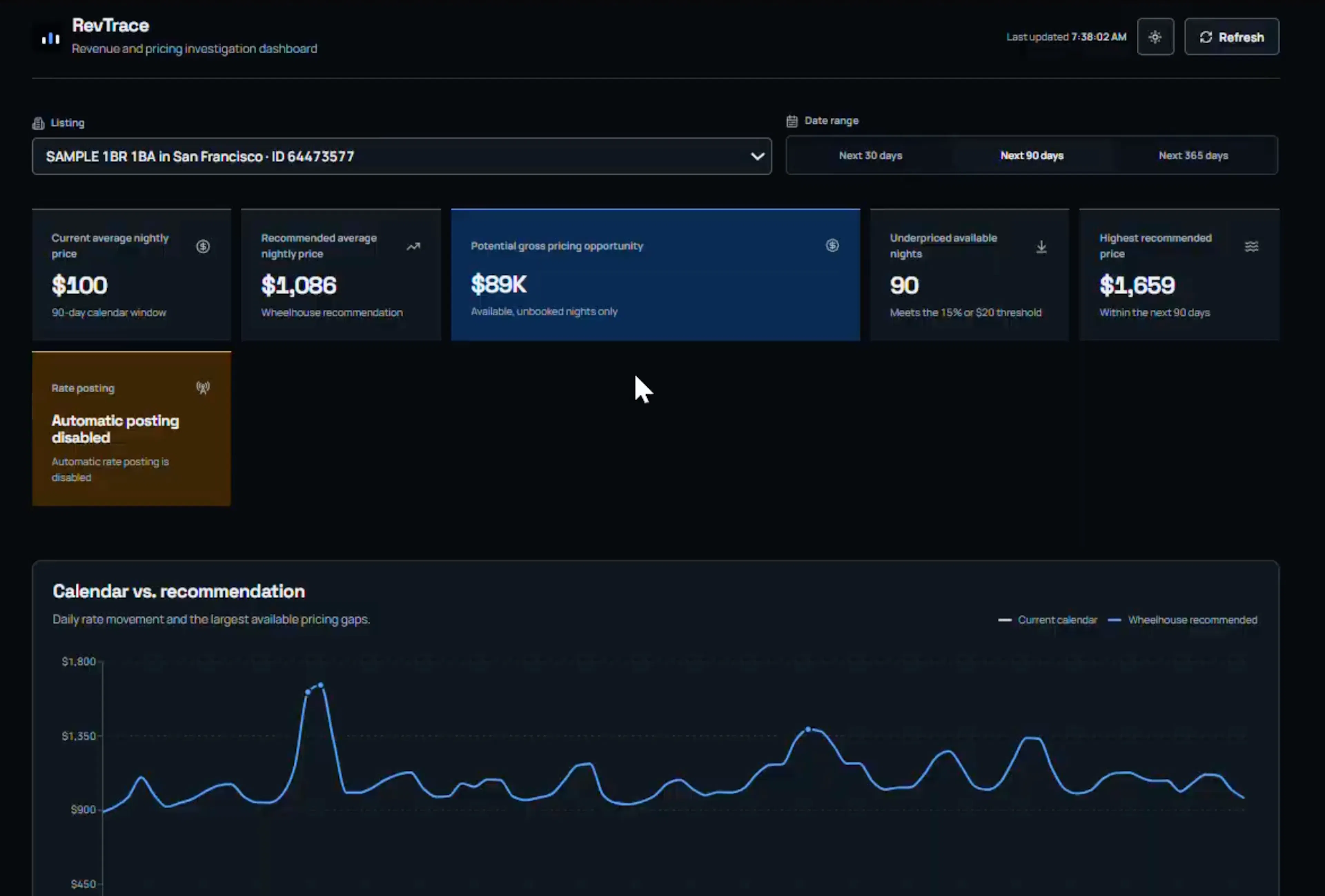Click the Date range calendar icon
This screenshot has height=896, width=1325.
point(792,121)
